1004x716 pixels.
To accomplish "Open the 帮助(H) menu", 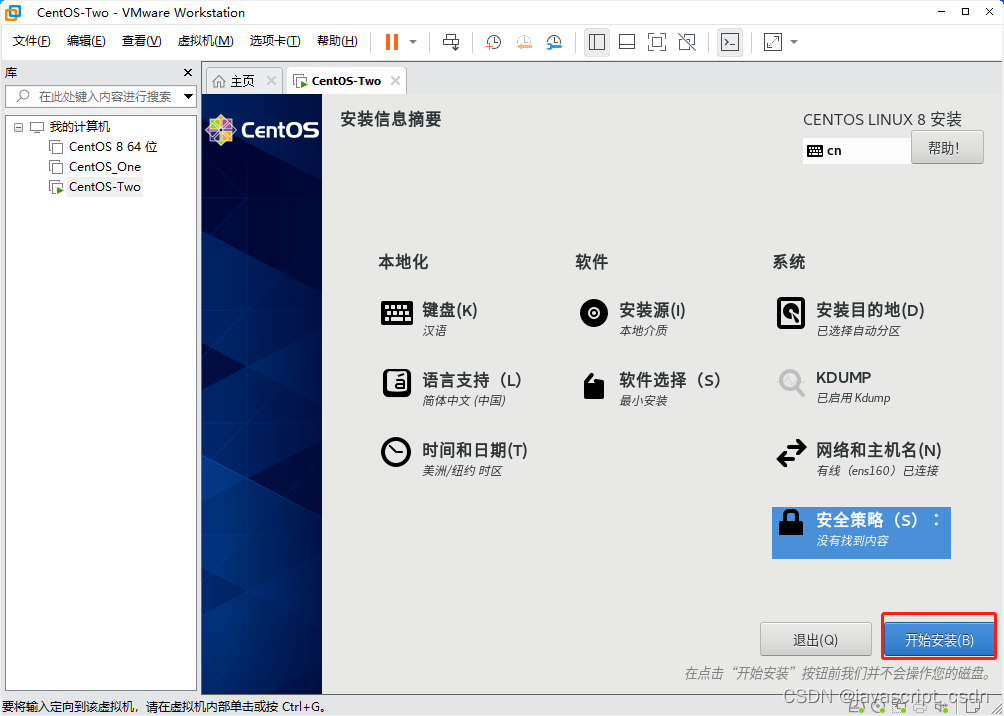I will [337, 41].
